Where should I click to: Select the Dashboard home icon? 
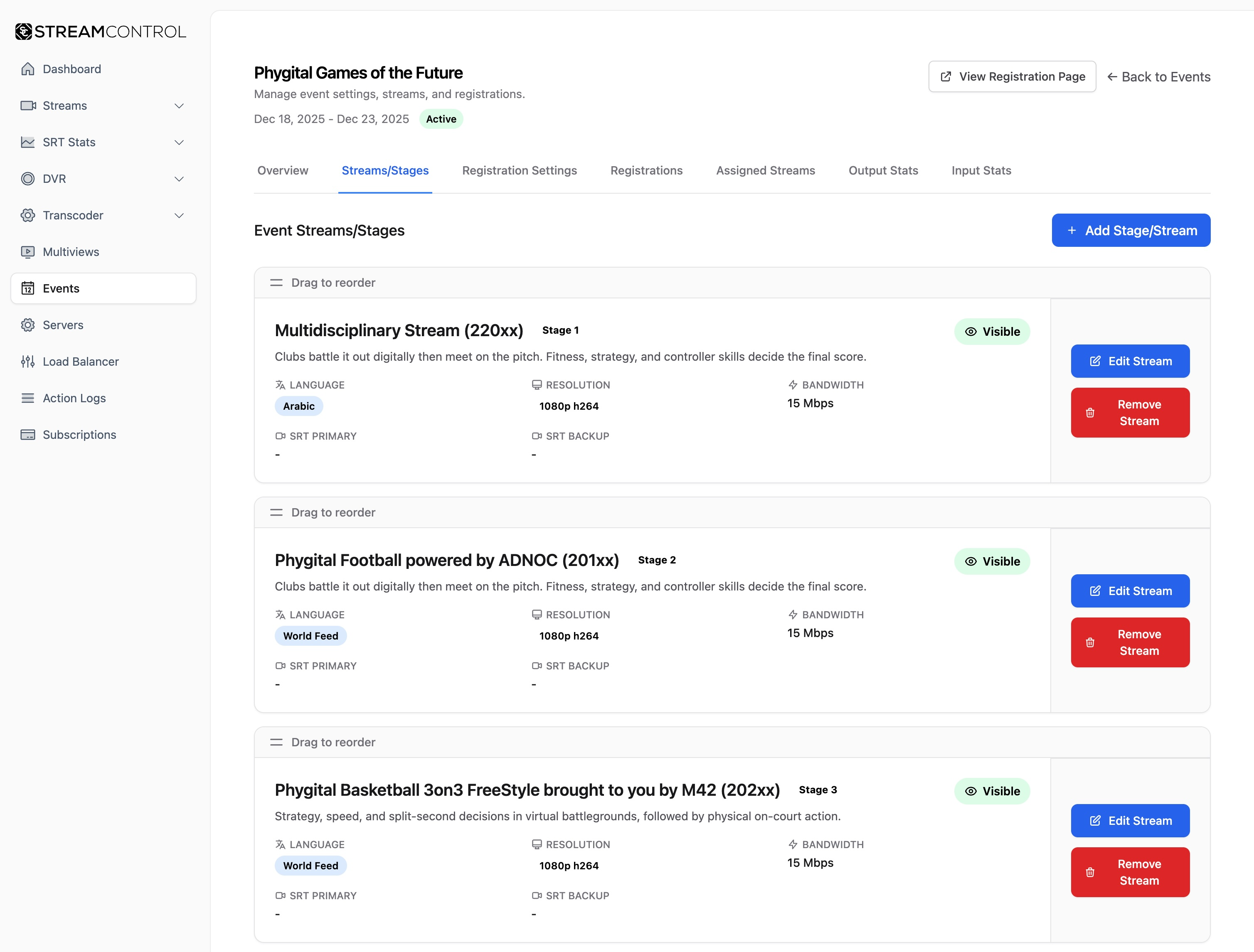point(28,69)
